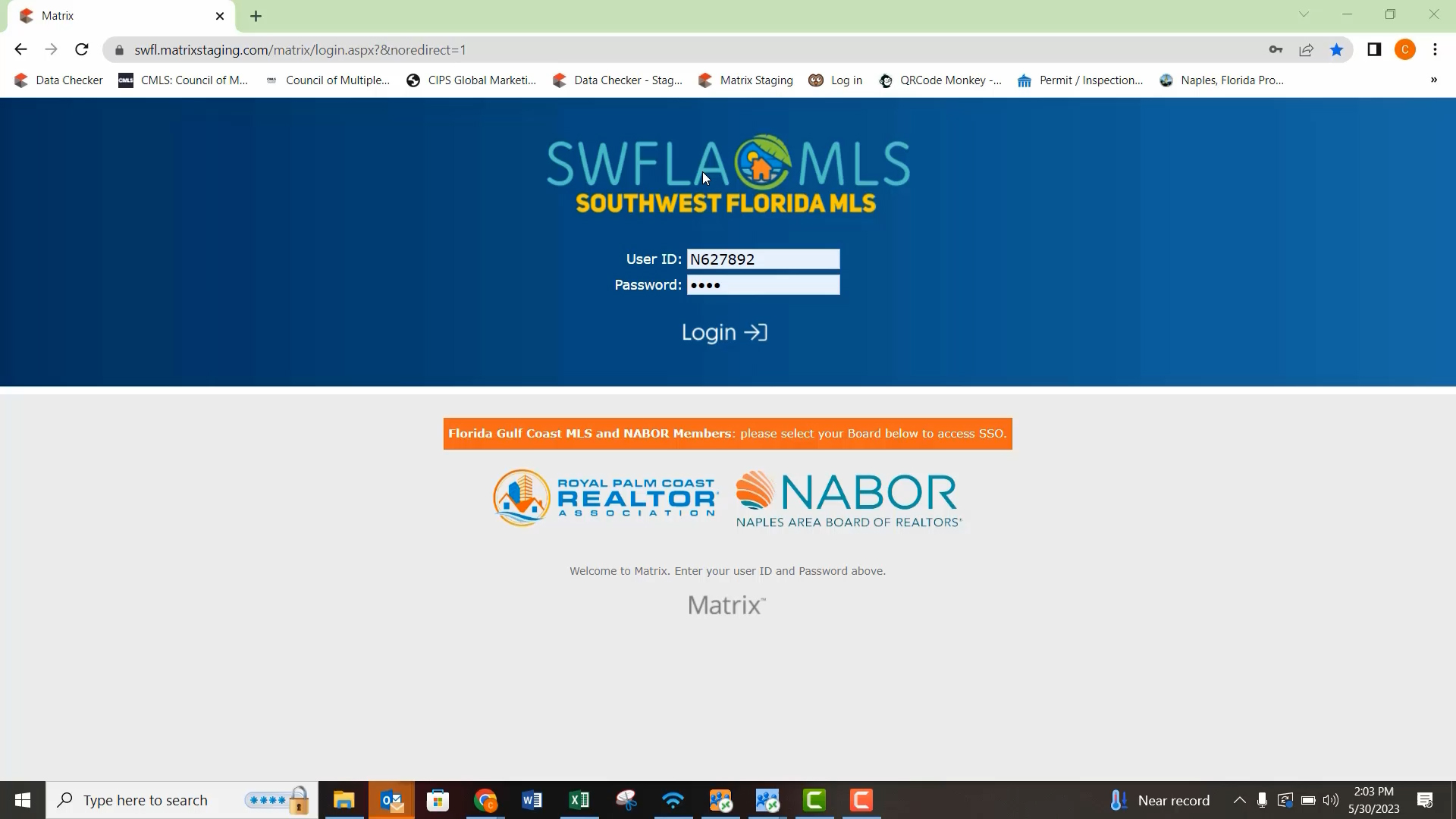
Task: Open the CIPS Global Marketi... bookmark
Action: (471, 80)
